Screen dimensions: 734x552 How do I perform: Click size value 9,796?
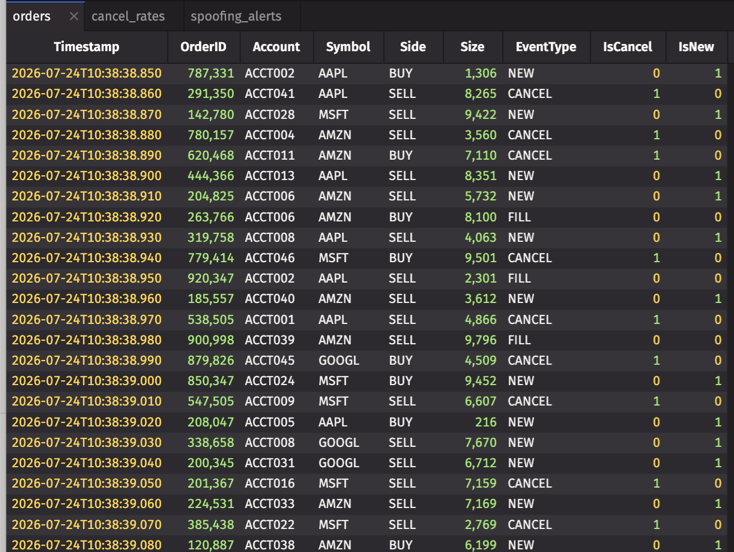click(x=472, y=340)
